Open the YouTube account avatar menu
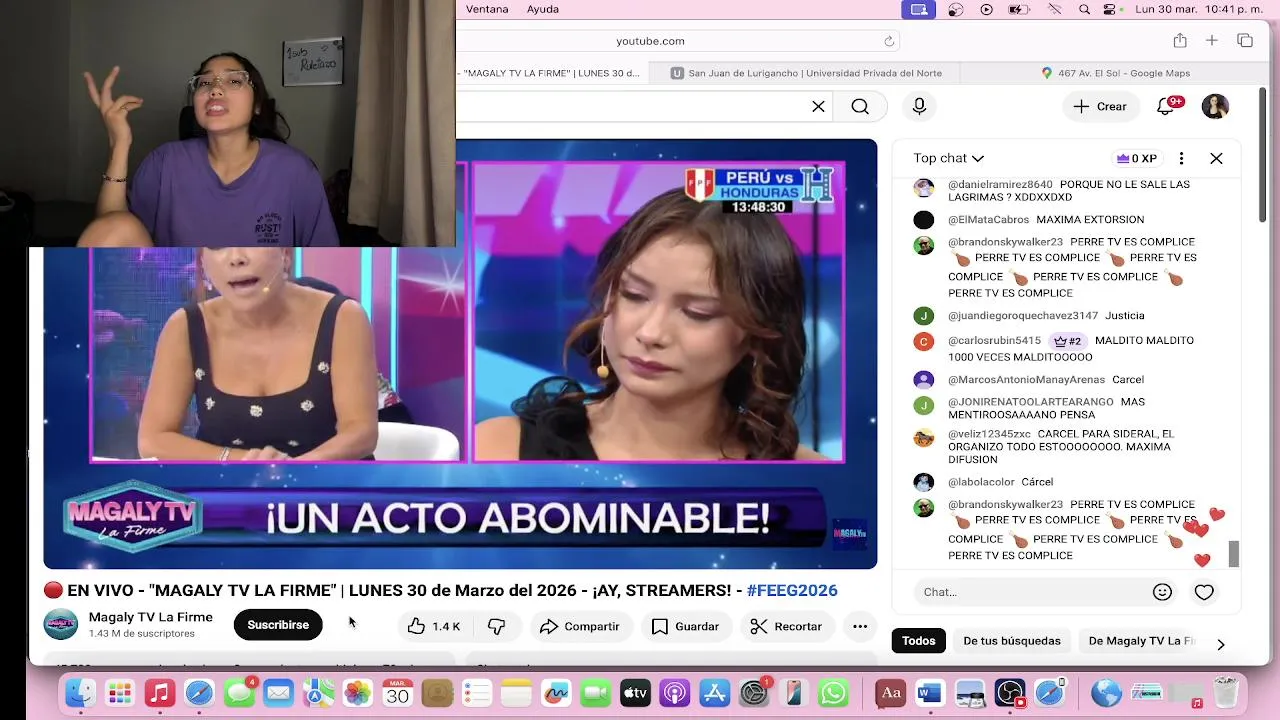The image size is (1280, 720). click(1215, 106)
